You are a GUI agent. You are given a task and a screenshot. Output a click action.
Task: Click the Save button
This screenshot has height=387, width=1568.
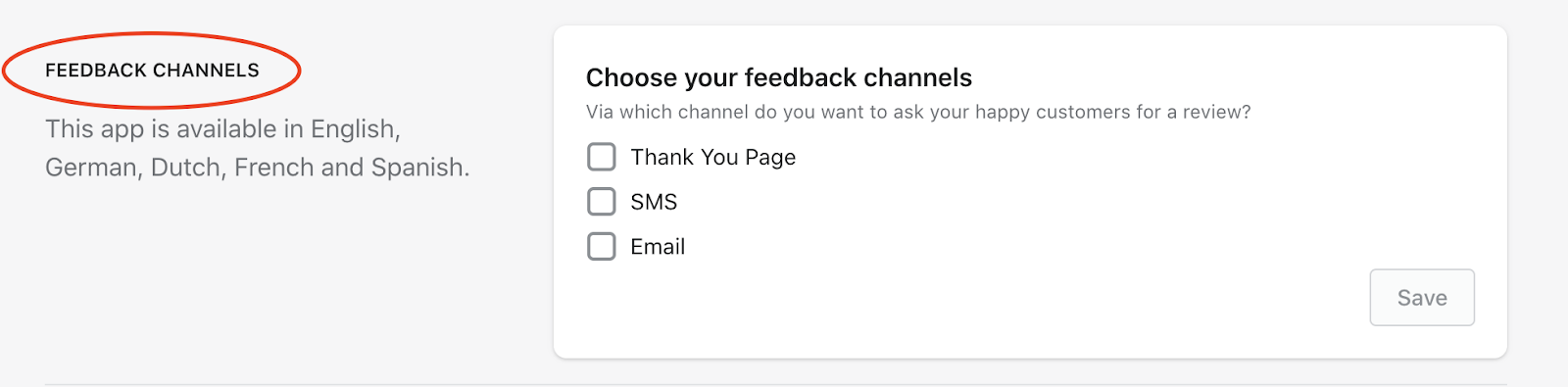[x=1422, y=298]
